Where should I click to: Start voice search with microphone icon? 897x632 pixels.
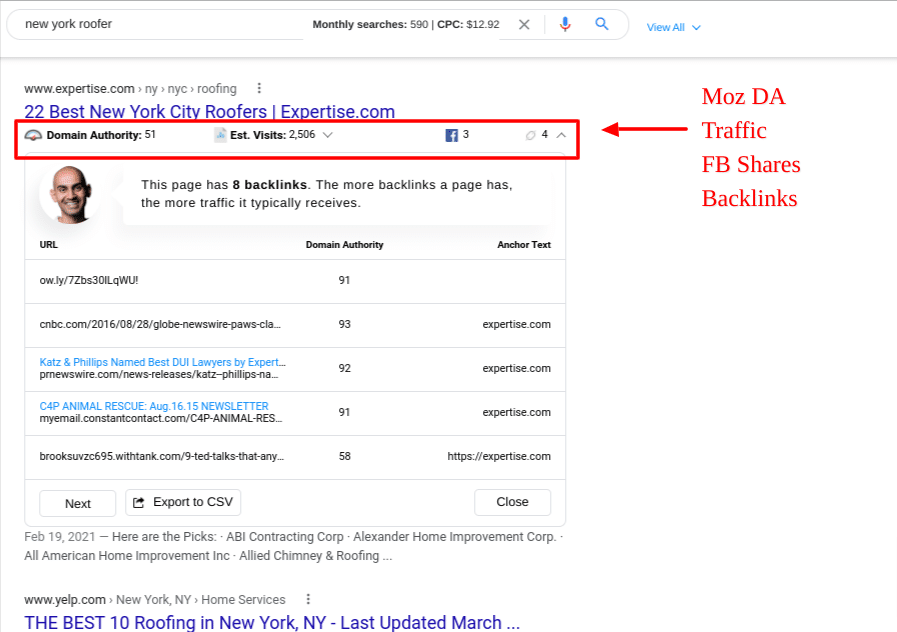[x=565, y=24]
